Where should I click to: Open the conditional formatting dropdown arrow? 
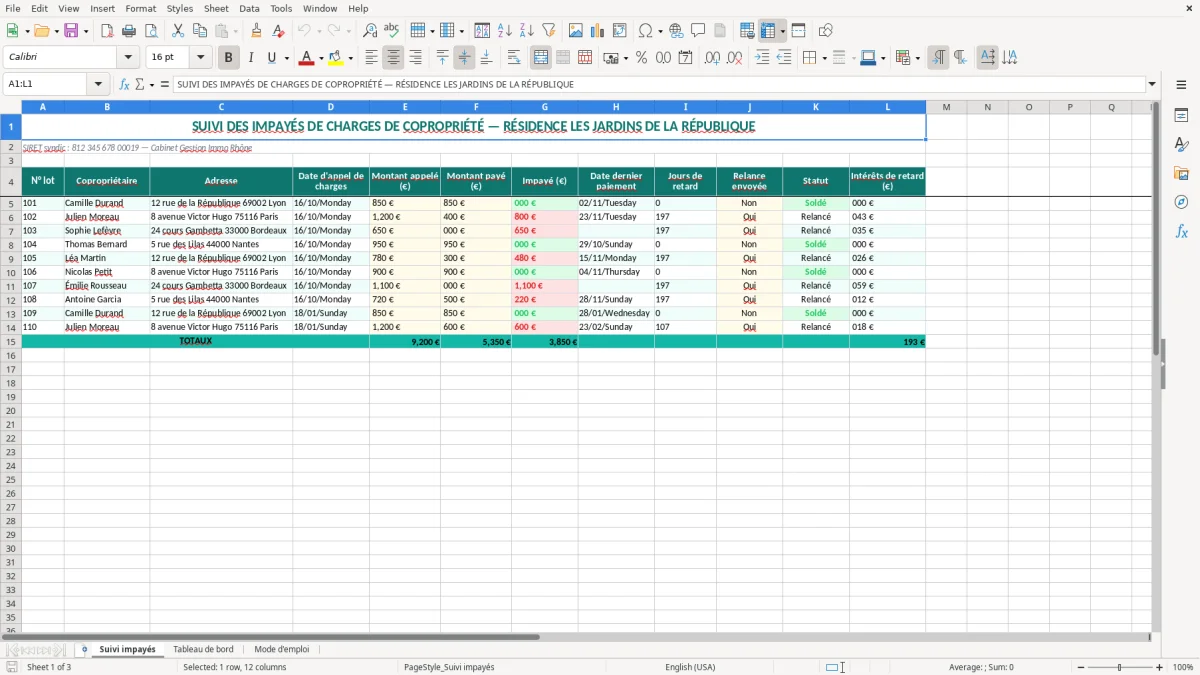pyautogui.click(x=918, y=58)
